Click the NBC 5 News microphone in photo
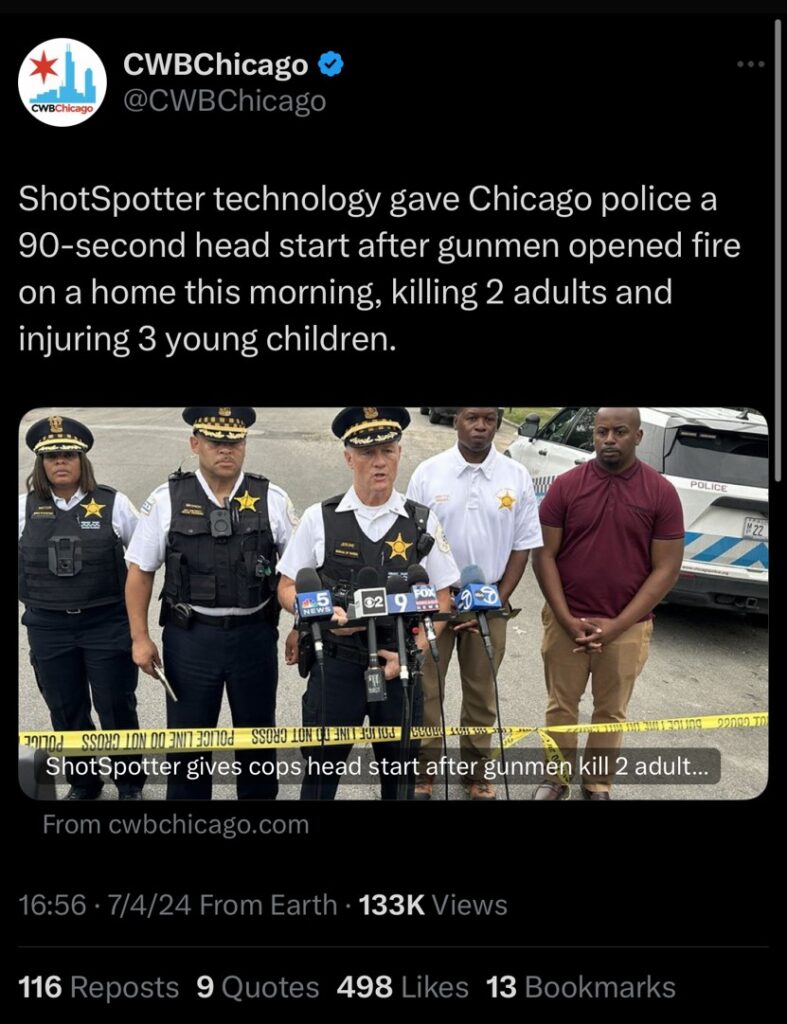The image size is (787, 1024). (314, 604)
